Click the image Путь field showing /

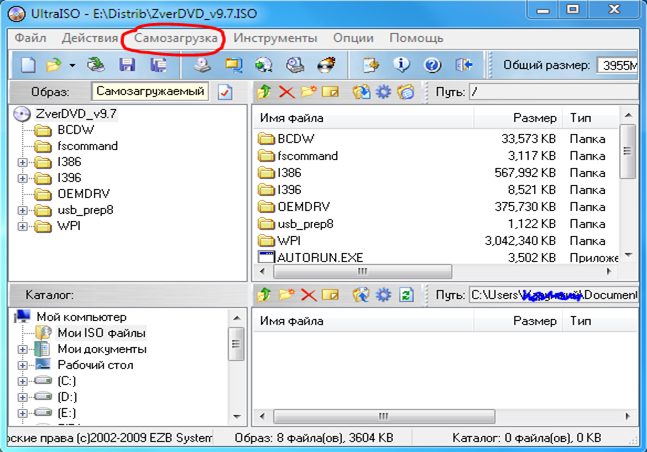pos(554,92)
